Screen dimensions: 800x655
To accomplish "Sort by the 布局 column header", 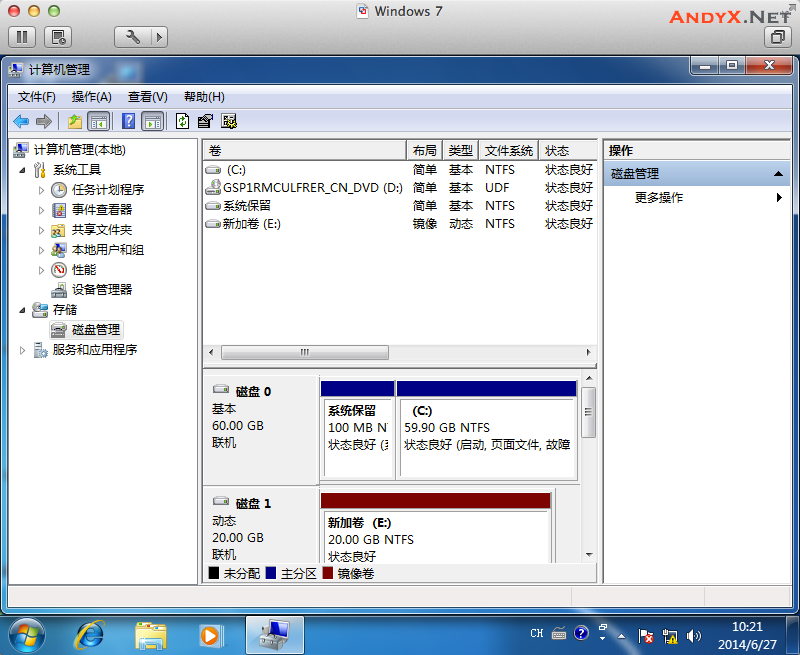I will point(424,150).
